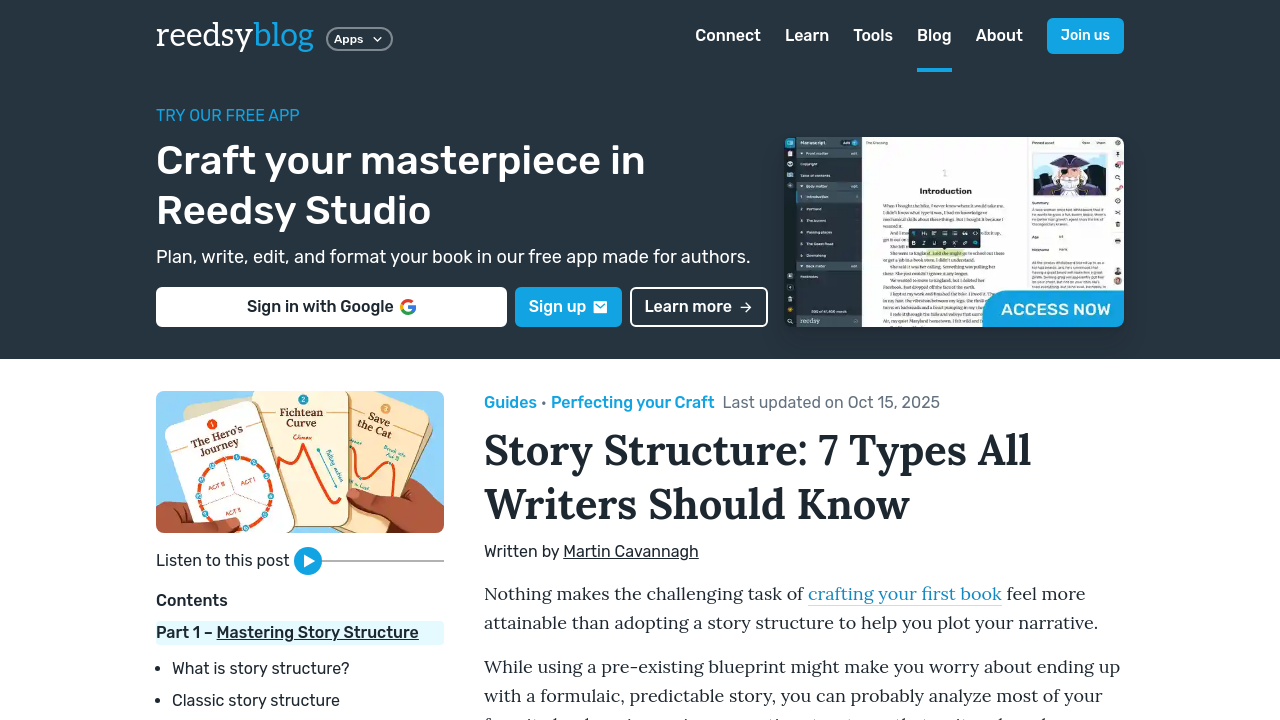
Task: Click the reedsy blog logo
Action: tap(235, 36)
